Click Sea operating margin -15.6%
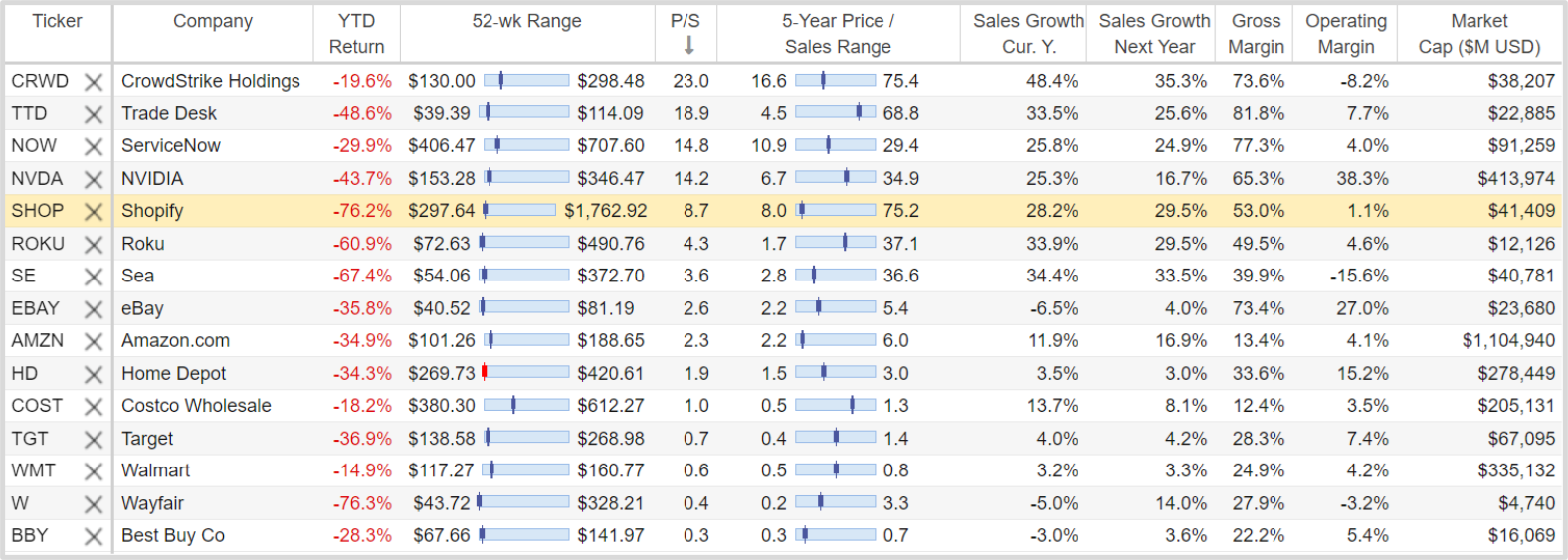The image size is (1568, 560). click(x=1359, y=276)
